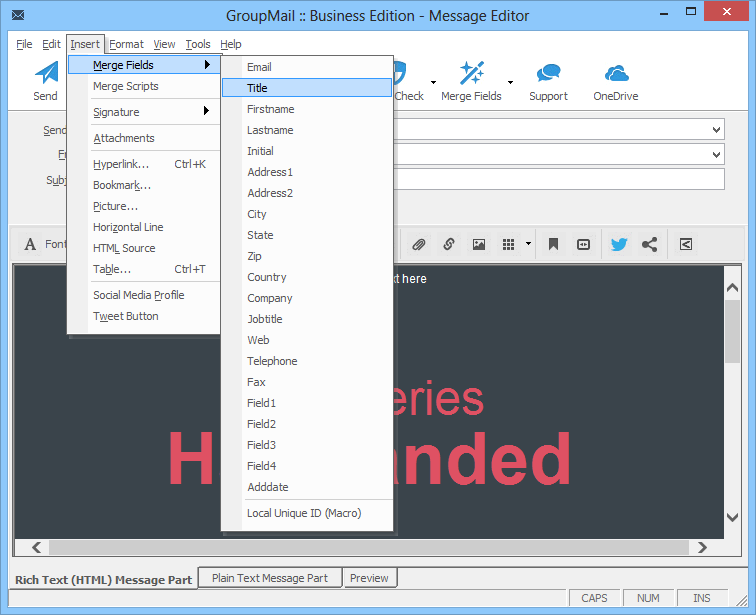Viewport: 756px width, 615px height.
Task: Expand the Signature submenu
Action: click(x=144, y=112)
